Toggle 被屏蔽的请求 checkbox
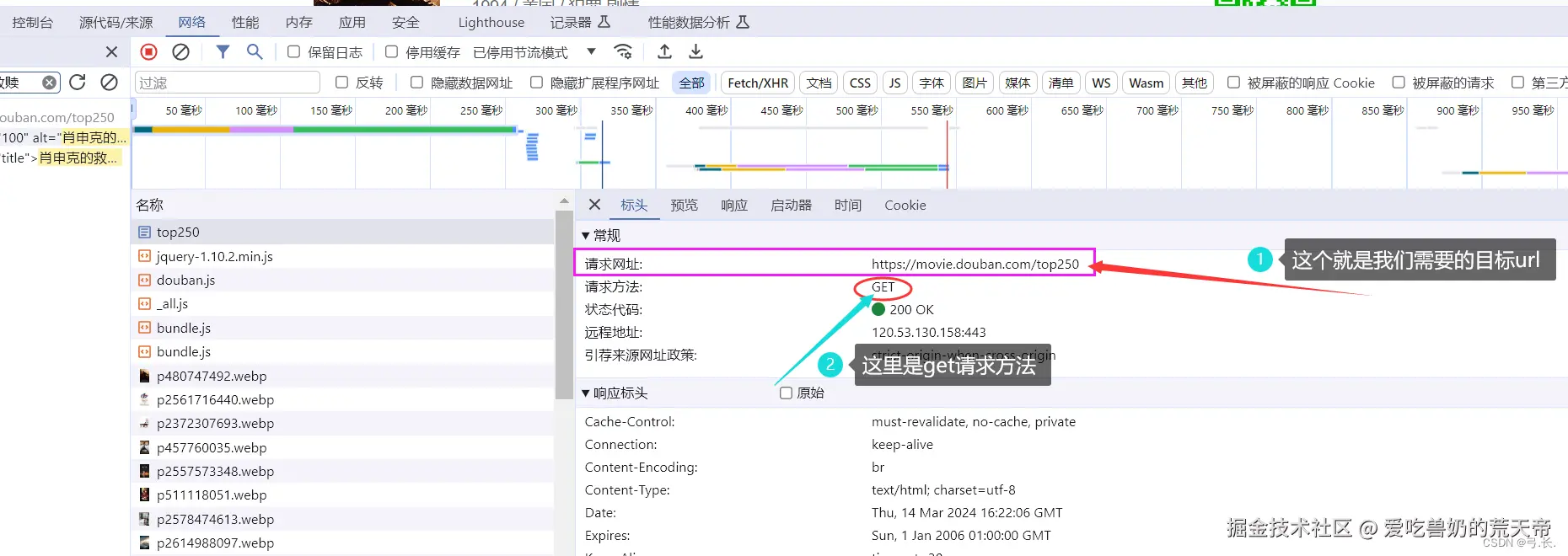1568x556 pixels. [x=1399, y=83]
